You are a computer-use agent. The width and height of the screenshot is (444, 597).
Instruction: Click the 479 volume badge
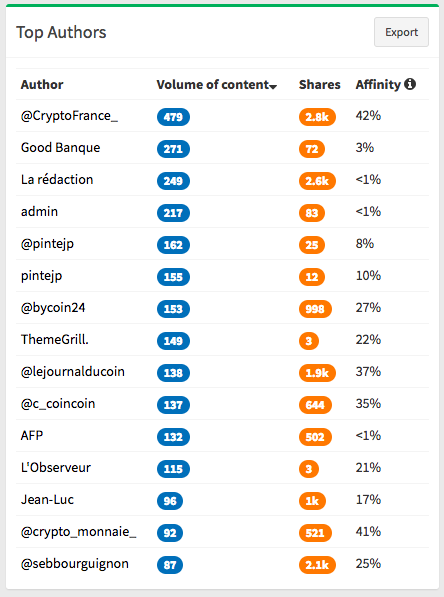click(x=173, y=117)
